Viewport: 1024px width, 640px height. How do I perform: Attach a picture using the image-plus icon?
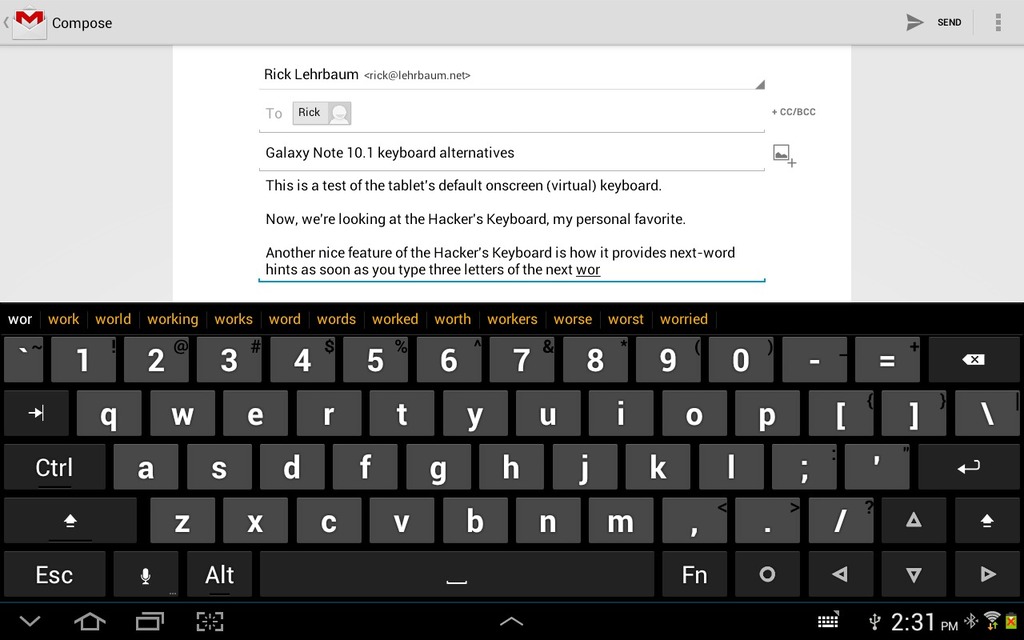[784, 155]
